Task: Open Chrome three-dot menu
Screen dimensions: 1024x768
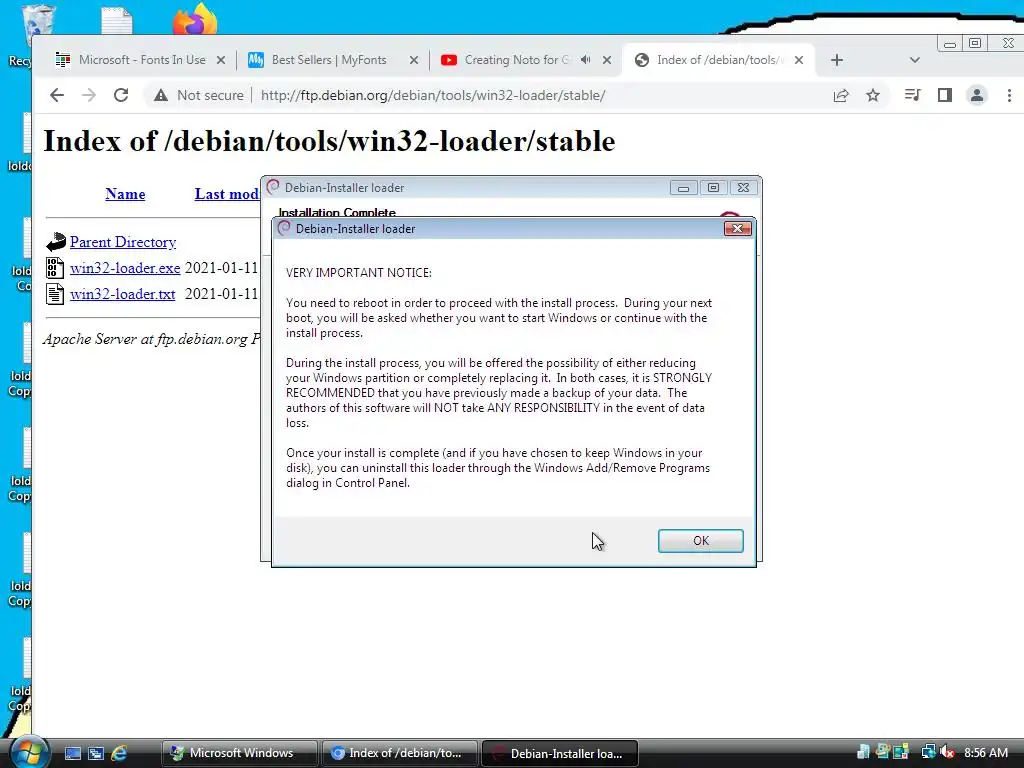Action: tap(1009, 95)
